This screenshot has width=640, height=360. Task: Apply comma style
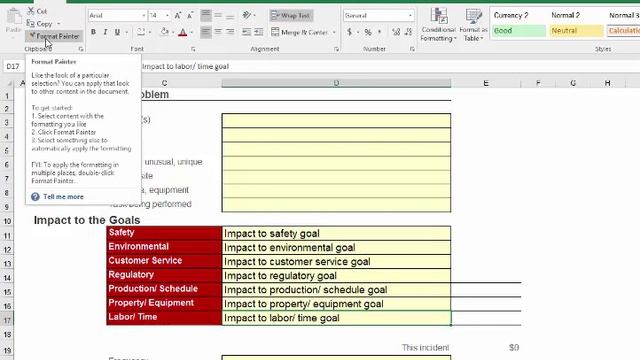click(x=380, y=32)
